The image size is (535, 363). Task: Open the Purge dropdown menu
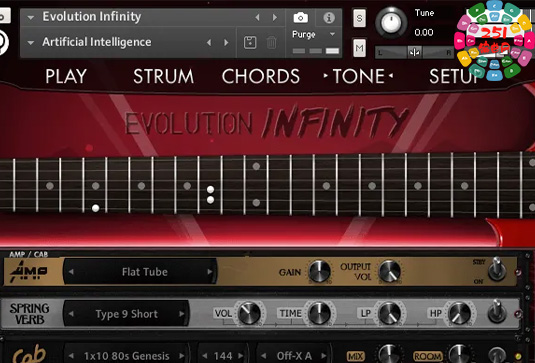332,34
